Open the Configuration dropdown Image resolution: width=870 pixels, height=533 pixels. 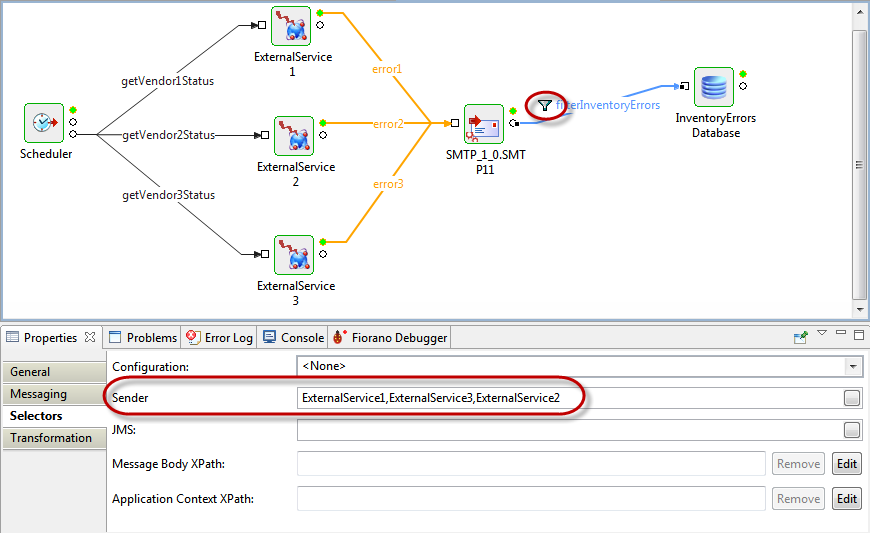(852, 367)
